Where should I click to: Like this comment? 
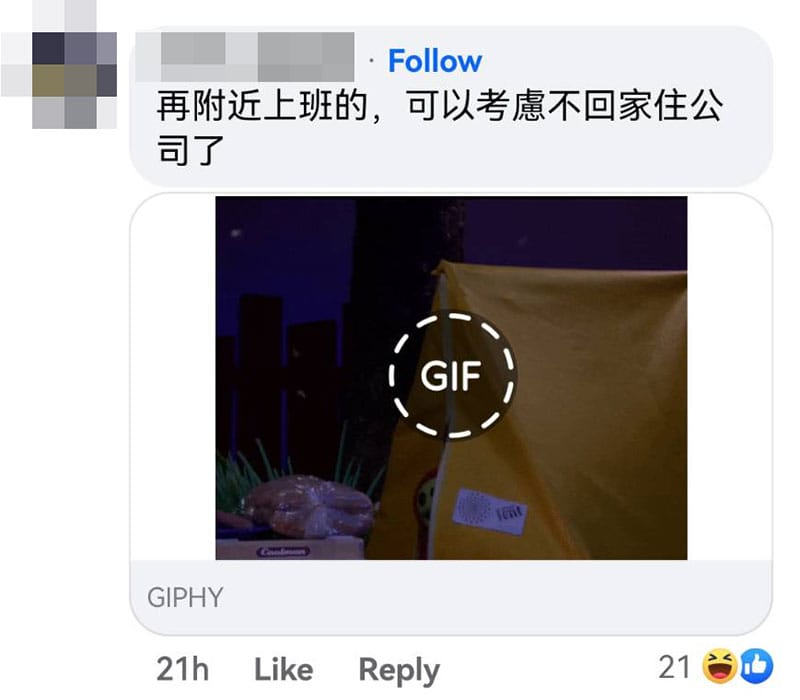284,669
